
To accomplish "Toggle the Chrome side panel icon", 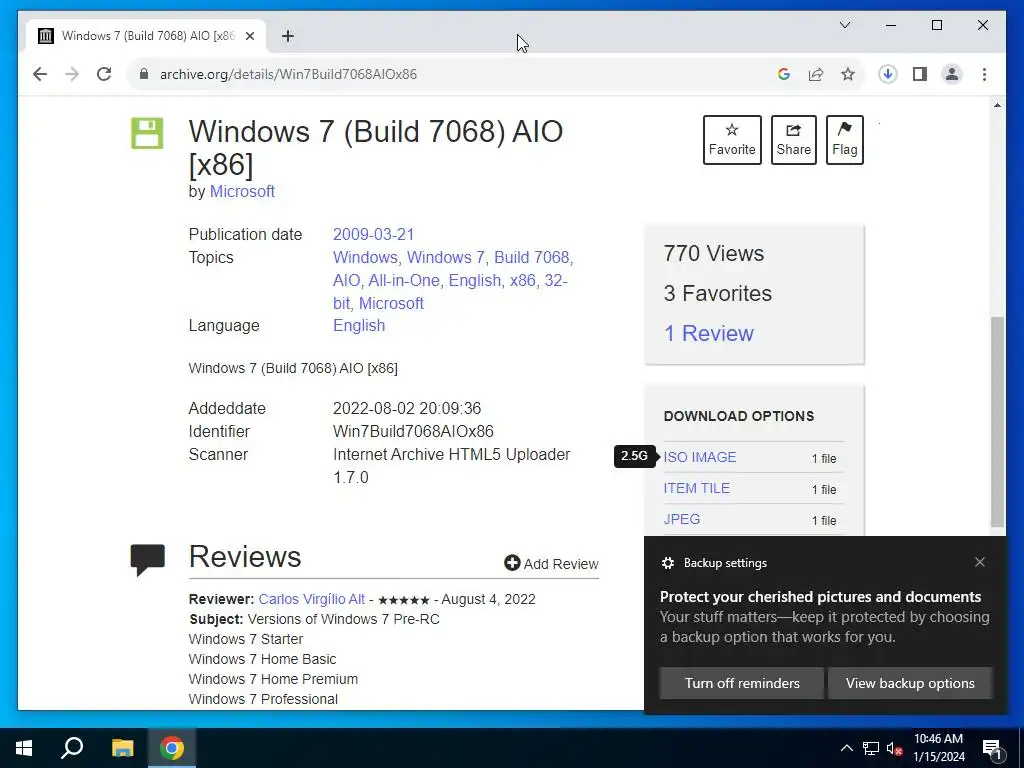I will pos(920,74).
